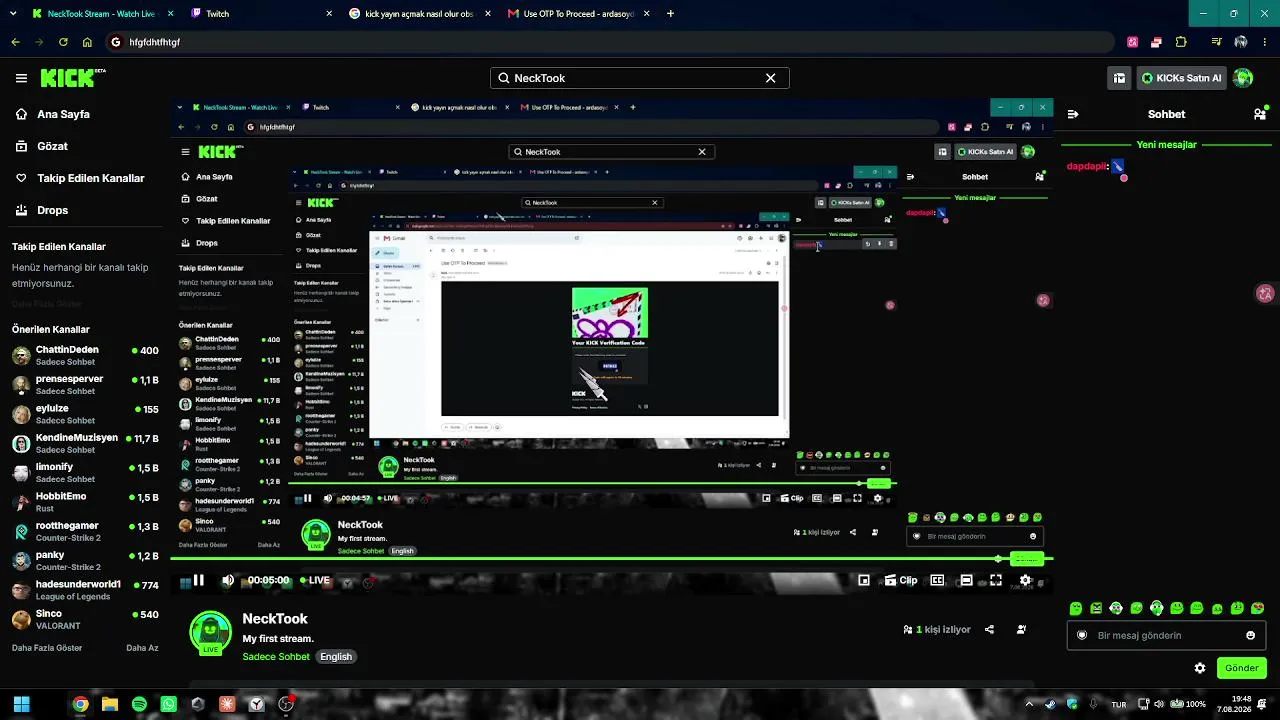Open Windows Start menu
The height and width of the screenshot is (720, 1280).
tap(21, 704)
